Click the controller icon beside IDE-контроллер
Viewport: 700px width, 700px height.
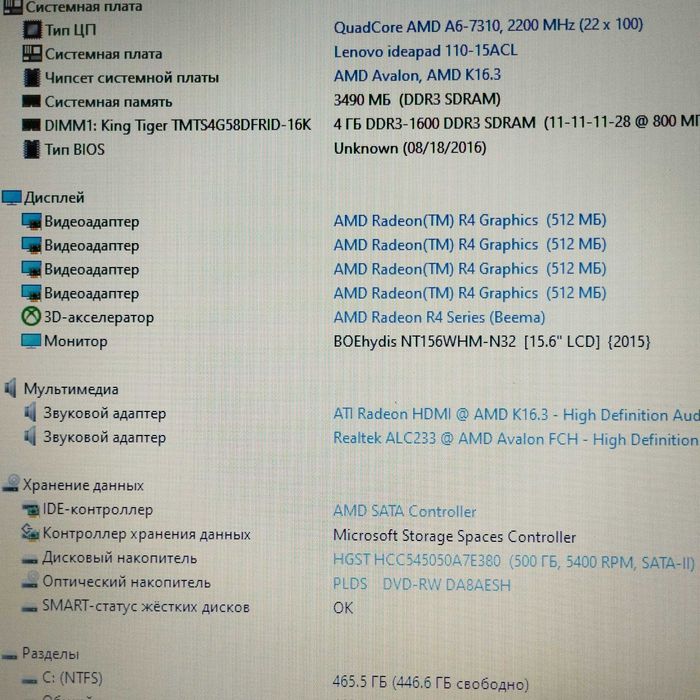pyautogui.click(x=31, y=510)
